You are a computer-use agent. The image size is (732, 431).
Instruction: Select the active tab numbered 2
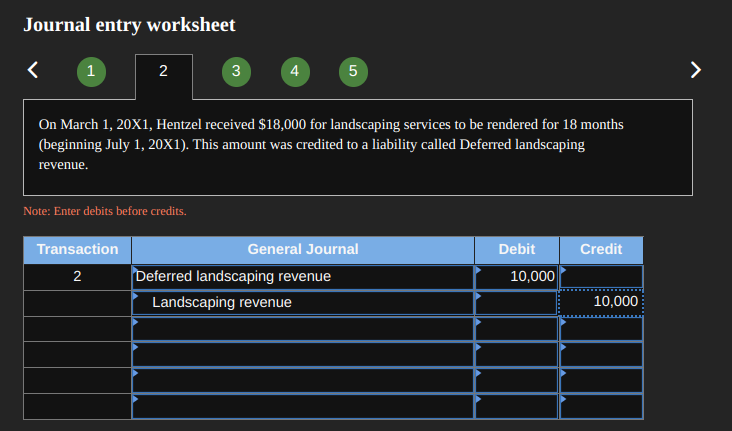[x=163, y=77]
